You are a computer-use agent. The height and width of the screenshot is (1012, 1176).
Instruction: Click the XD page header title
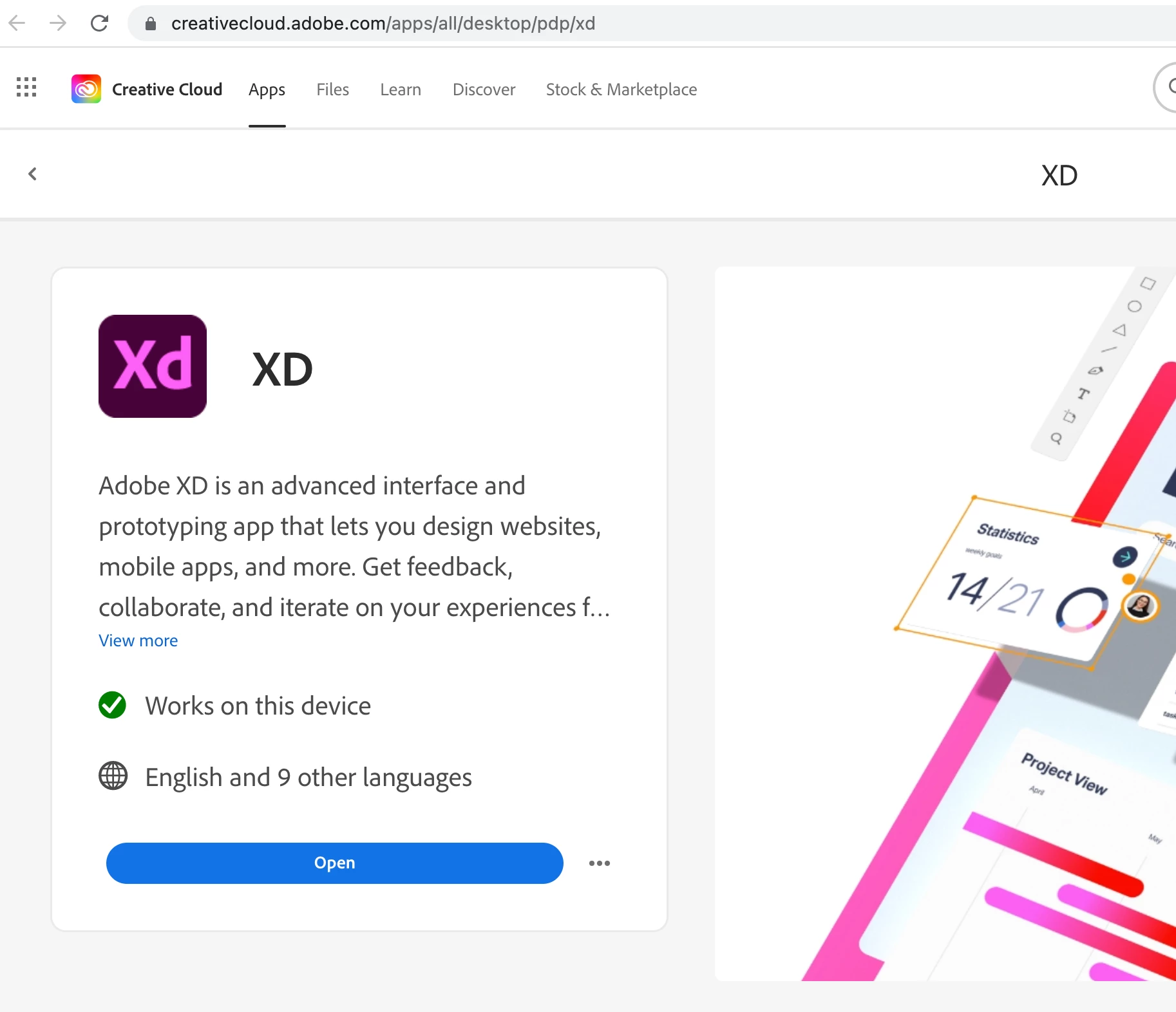click(x=1059, y=175)
